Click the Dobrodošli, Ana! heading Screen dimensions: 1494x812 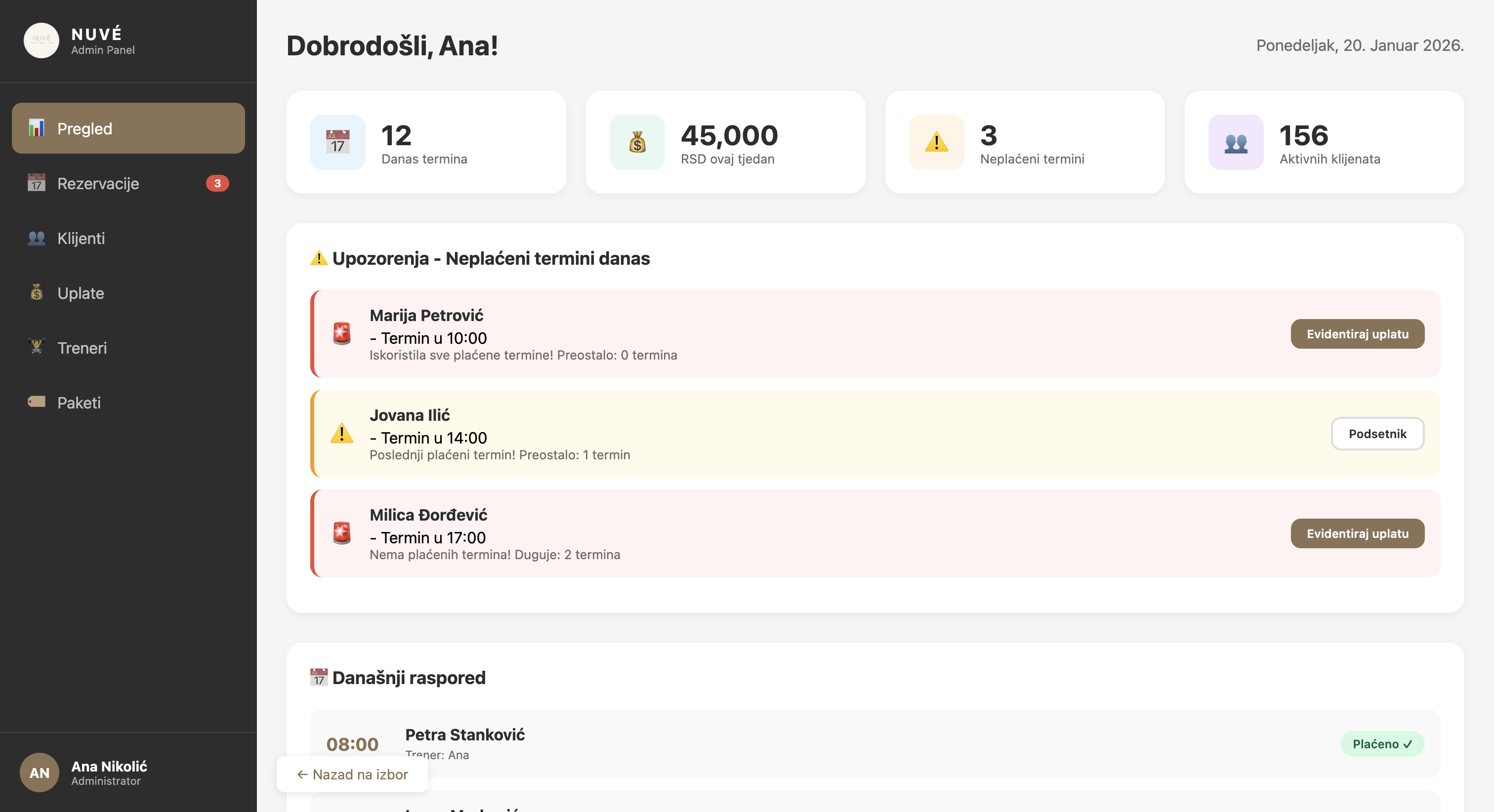point(392,46)
